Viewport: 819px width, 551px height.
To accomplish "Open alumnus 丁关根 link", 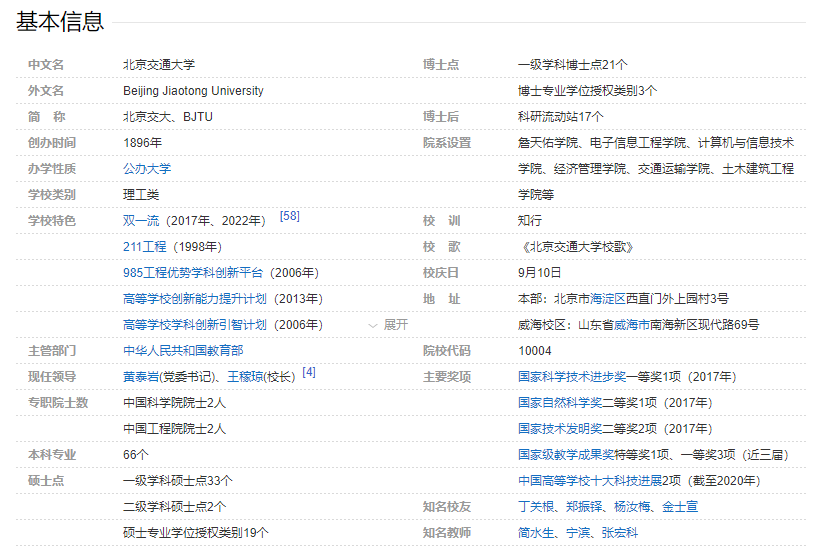I will point(536,507).
